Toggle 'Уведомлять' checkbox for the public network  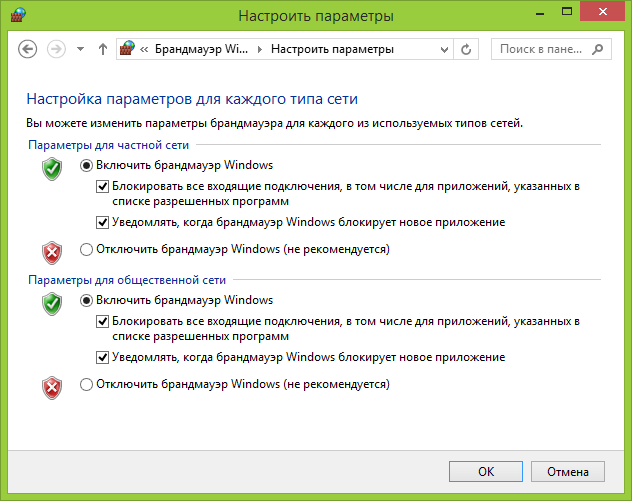[102, 357]
